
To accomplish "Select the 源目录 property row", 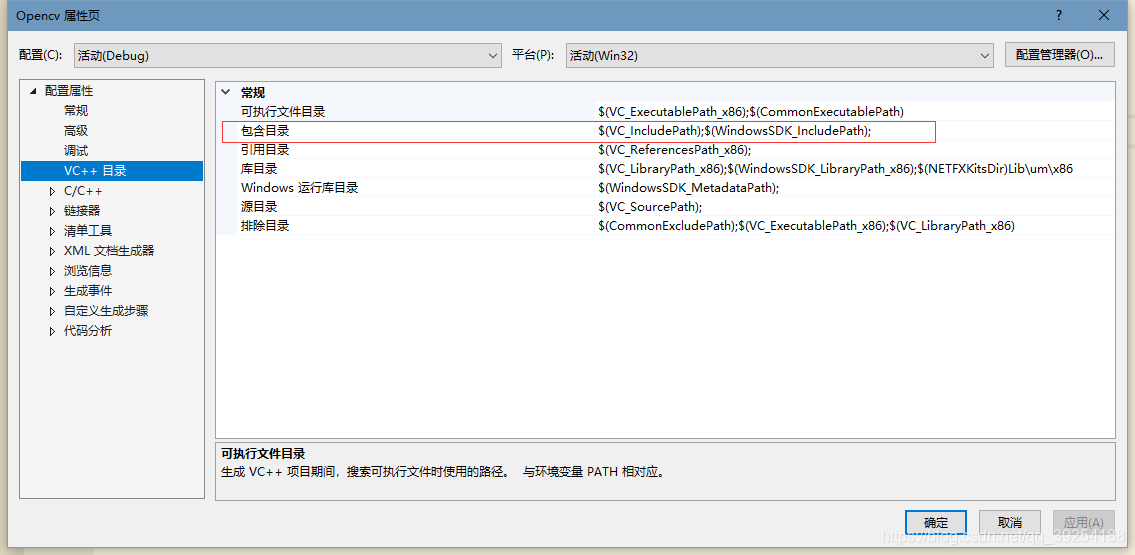I will coord(665,207).
